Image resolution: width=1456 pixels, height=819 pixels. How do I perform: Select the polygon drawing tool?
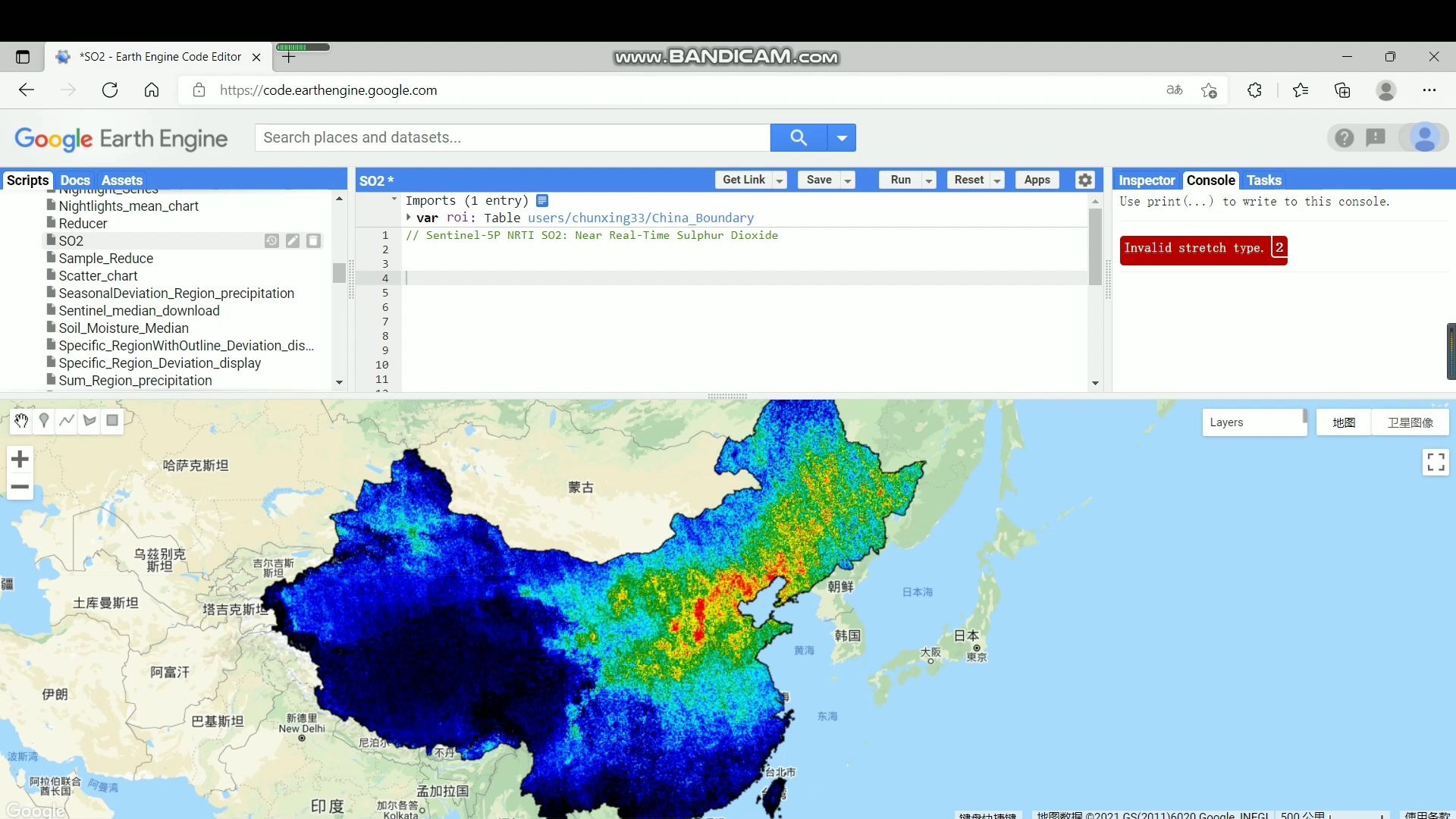pyautogui.click(x=89, y=421)
